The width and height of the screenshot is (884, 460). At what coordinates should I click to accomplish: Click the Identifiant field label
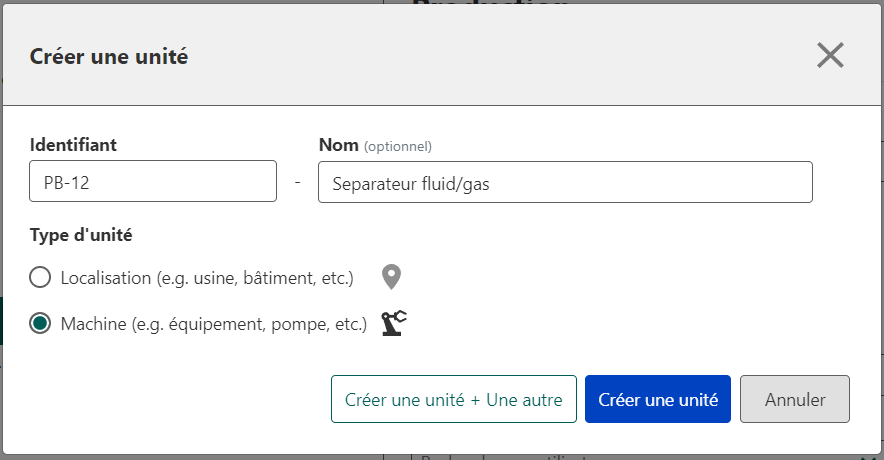tap(73, 145)
